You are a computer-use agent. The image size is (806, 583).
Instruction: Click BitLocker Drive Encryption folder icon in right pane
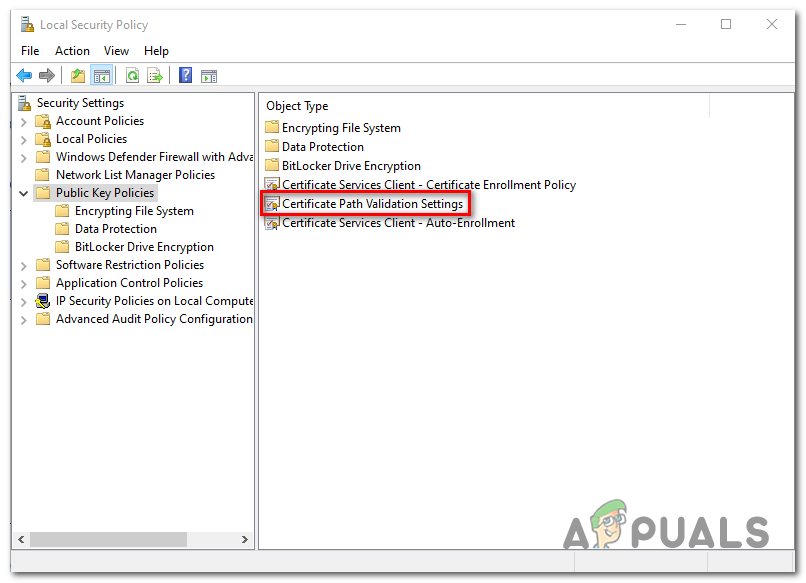point(272,166)
